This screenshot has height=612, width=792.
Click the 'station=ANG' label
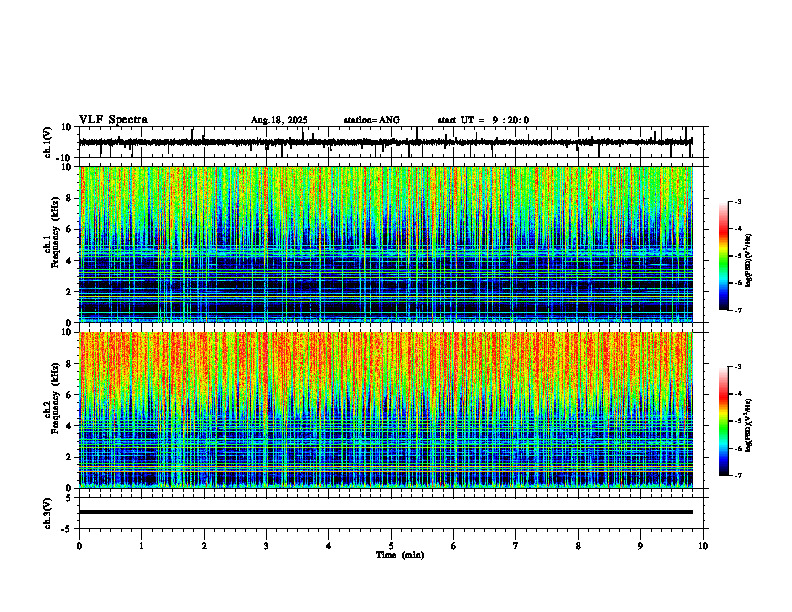pos(372,120)
